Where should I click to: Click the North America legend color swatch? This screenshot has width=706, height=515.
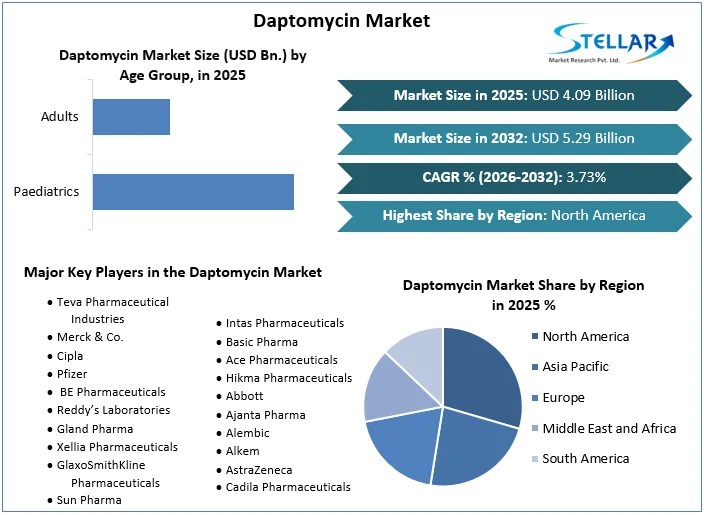click(534, 337)
